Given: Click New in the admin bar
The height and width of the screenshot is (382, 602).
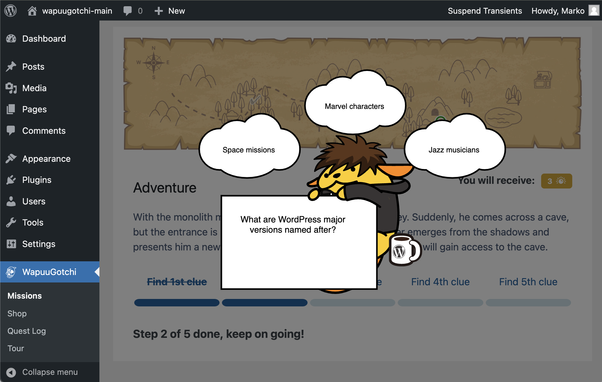Looking at the screenshot, I should click(177, 11).
